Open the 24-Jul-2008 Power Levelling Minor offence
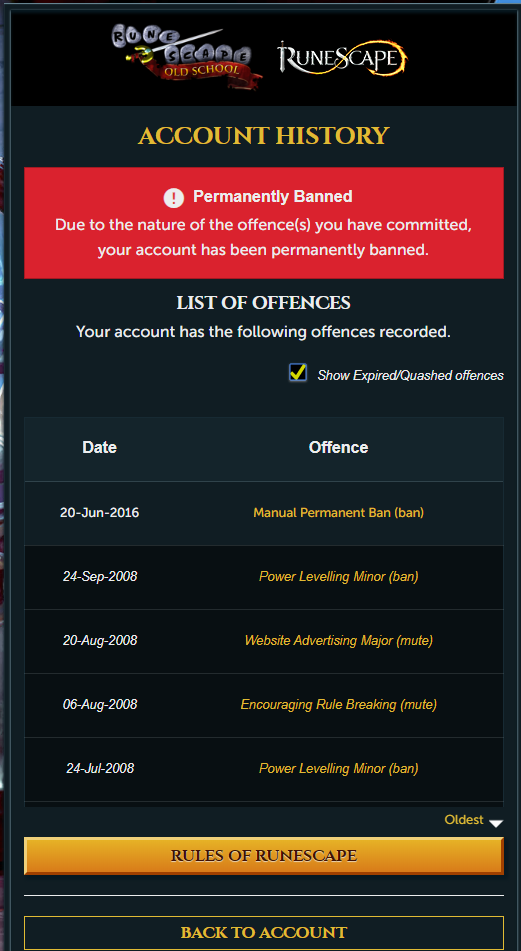Viewport: 521px width, 951px height. pos(338,768)
